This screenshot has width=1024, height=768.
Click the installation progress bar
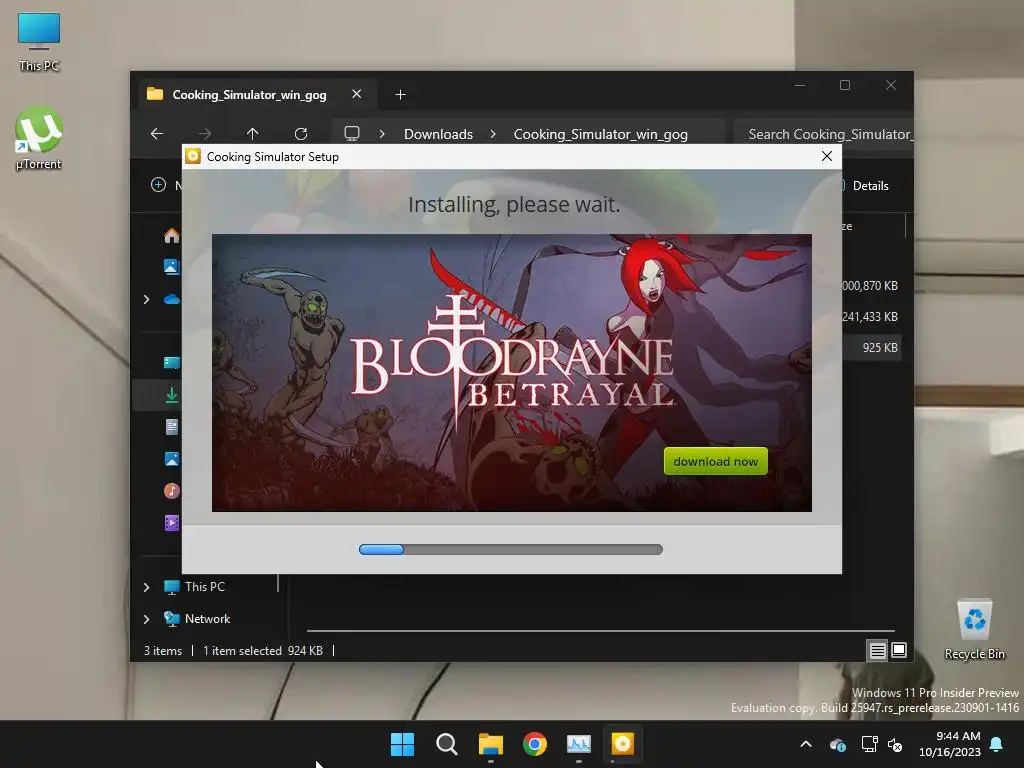click(511, 549)
